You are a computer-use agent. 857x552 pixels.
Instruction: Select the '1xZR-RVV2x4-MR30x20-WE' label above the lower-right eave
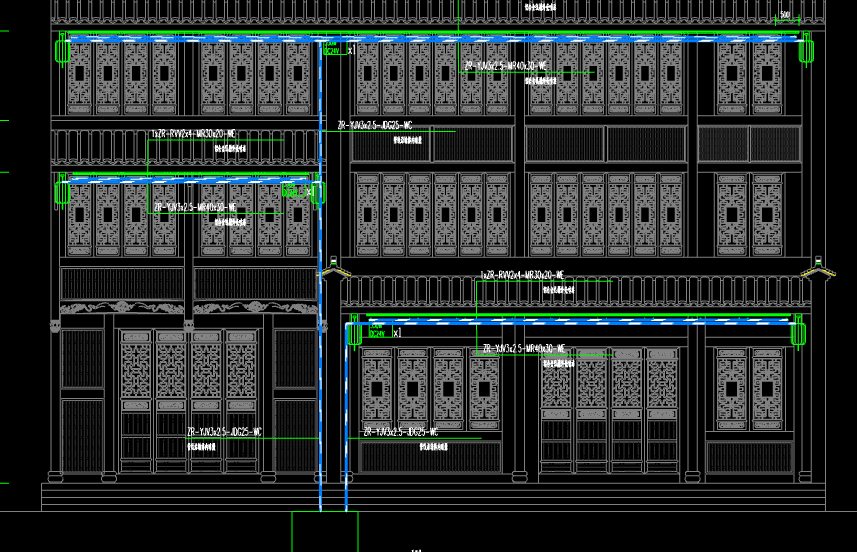point(522,275)
